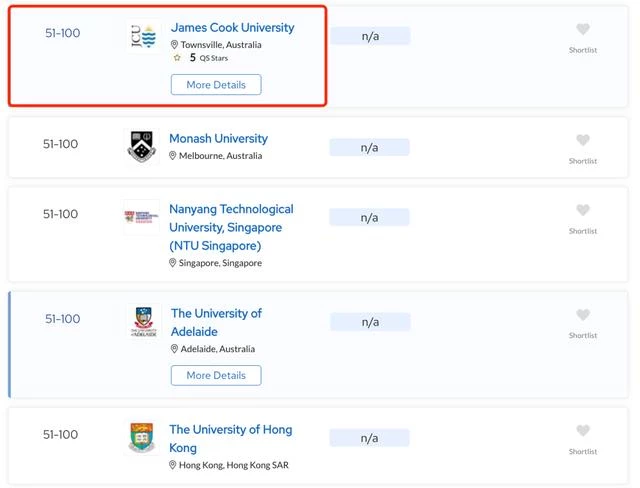Click n/a score for Nanyang Technological University
This screenshot has height=488, width=640.
pyautogui.click(x=369, y=217)
